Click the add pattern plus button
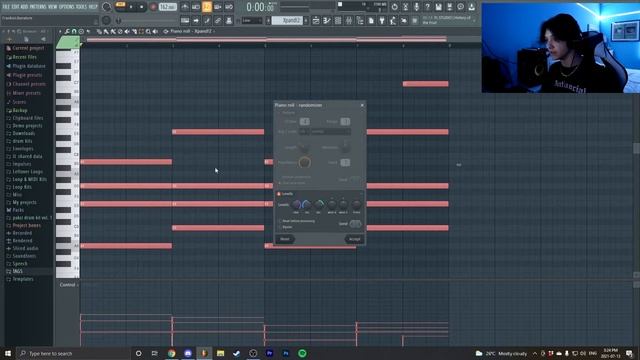This screenshot has width=640, height=360. (x=306, y=20)
